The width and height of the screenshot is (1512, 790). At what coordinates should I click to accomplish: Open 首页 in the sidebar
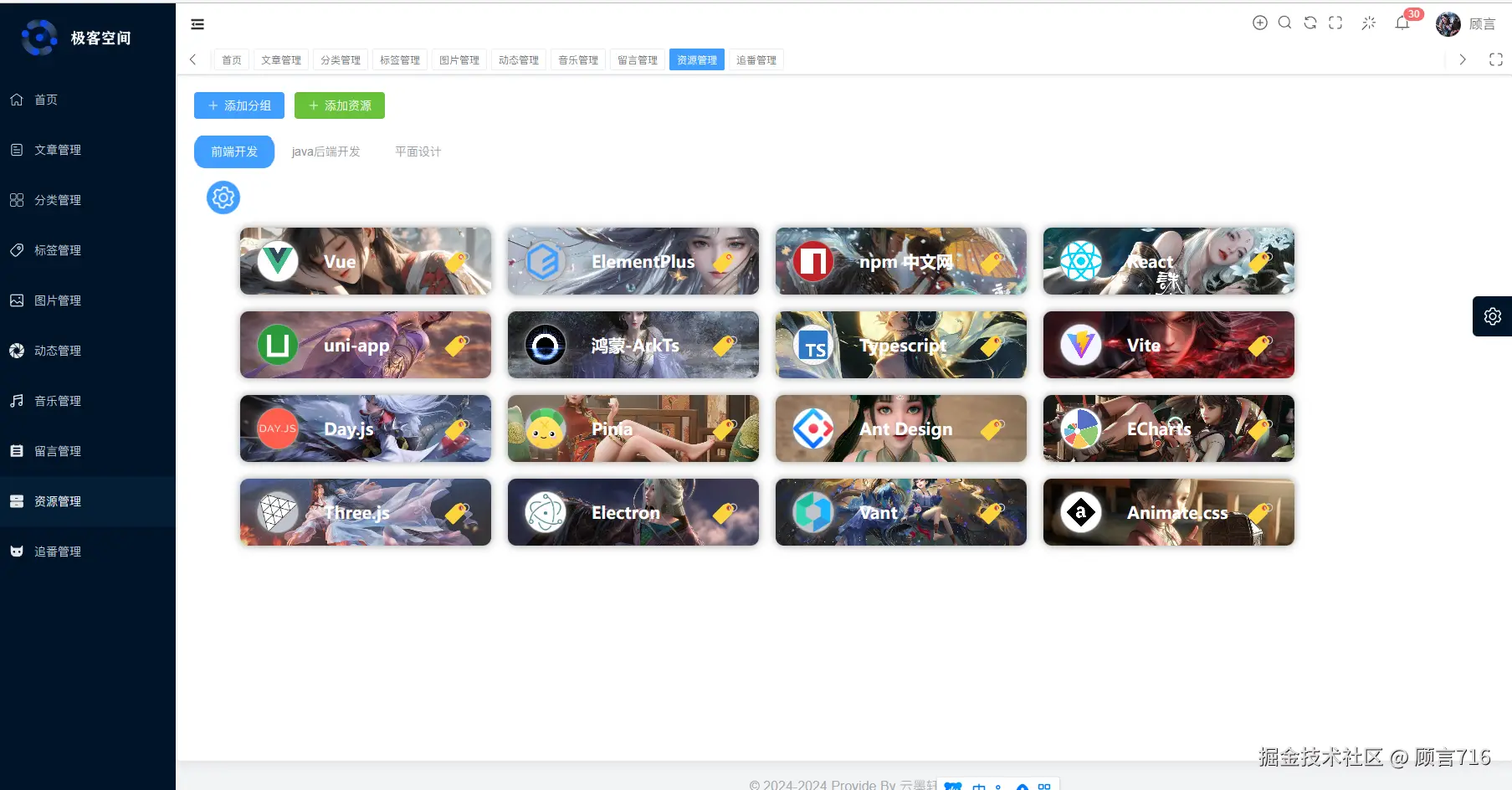(88, 100)
